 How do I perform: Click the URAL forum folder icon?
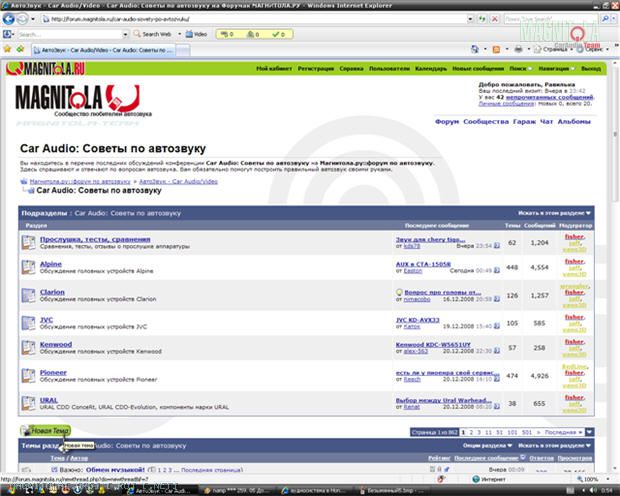(x=28, y=403)
